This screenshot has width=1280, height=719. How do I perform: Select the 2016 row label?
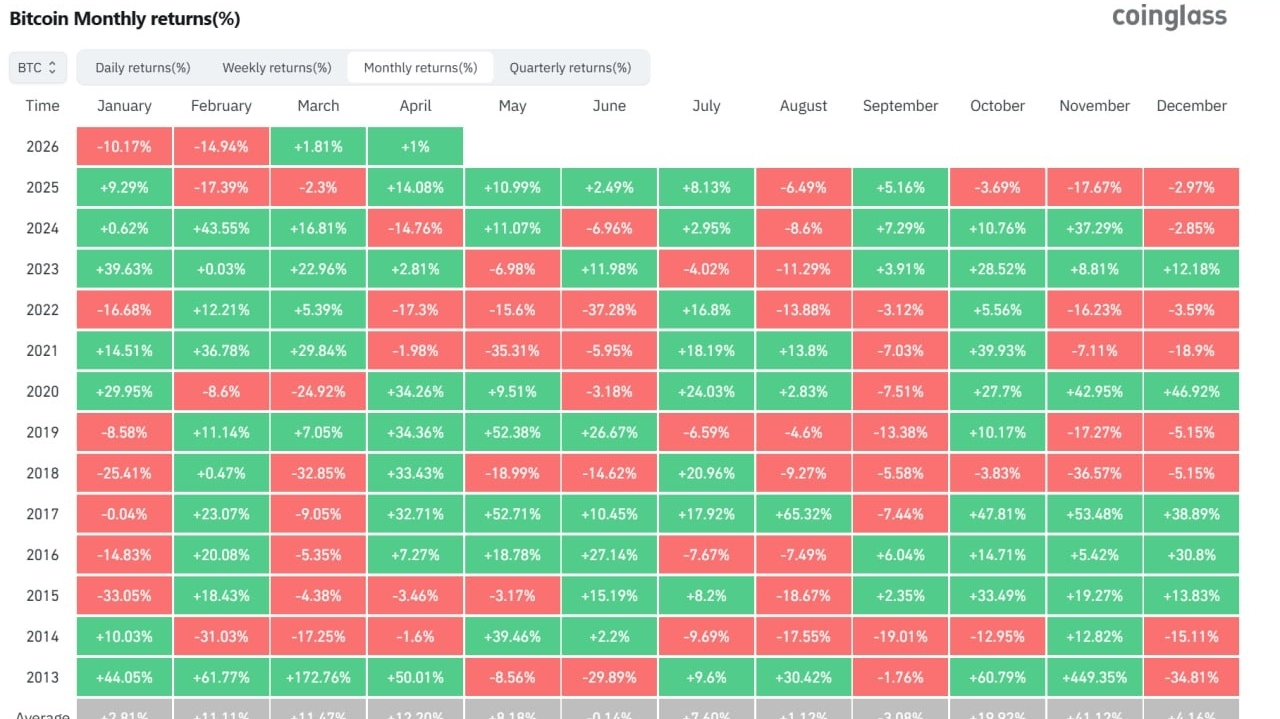click(42, 555)
